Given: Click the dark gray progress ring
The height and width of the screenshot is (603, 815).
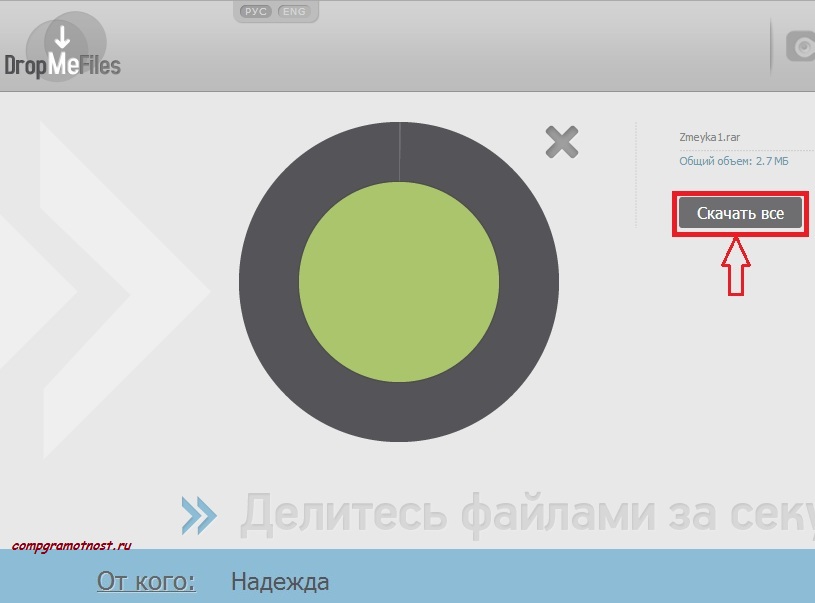Looking at the screenshot, I should pos(270,282).
